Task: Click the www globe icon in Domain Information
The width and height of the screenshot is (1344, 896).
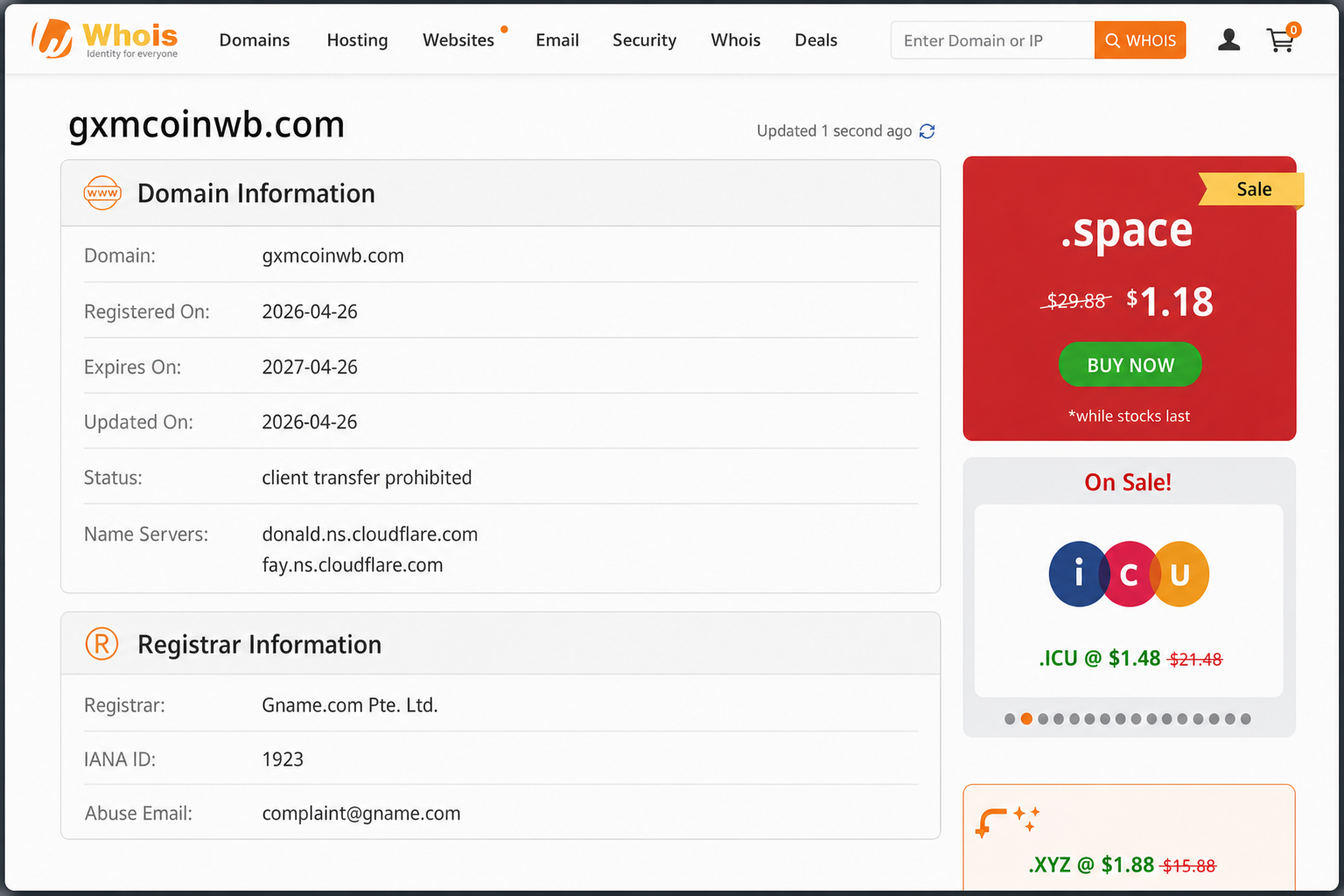Action: [102, 193]
